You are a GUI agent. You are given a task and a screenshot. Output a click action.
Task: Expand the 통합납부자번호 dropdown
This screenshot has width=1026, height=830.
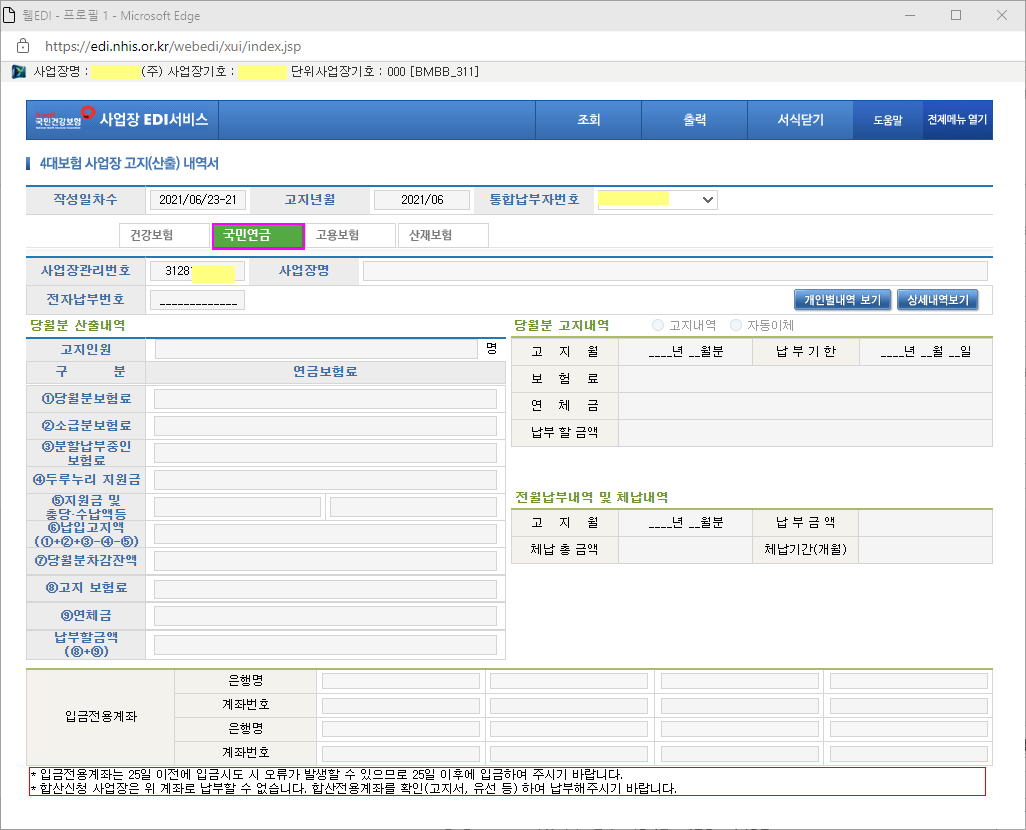707,200
